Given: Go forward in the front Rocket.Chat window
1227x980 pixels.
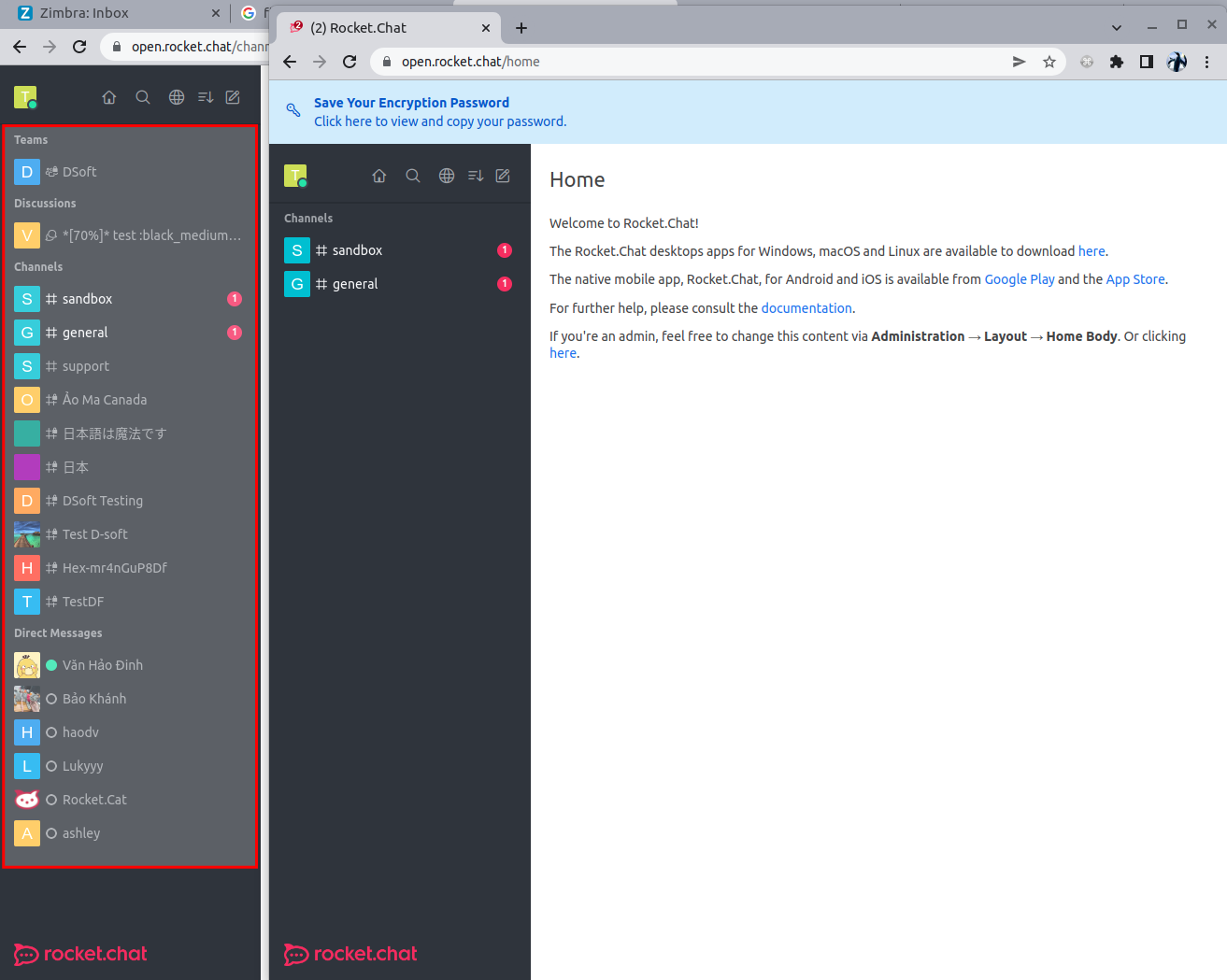Looking at the screenshot, I should (x=320, y=62).
